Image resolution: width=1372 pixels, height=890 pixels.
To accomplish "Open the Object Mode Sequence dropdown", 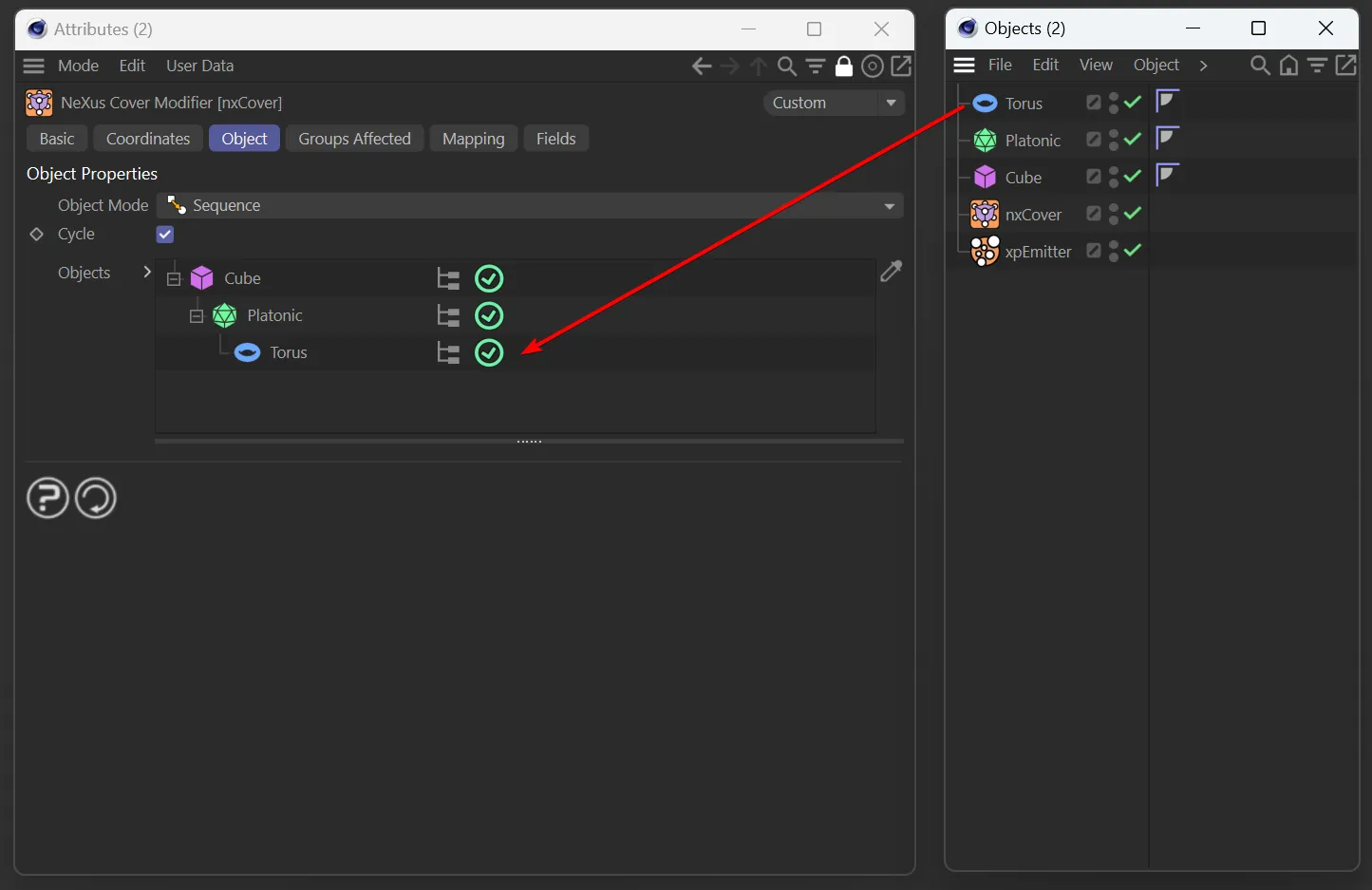I will 529,206.
